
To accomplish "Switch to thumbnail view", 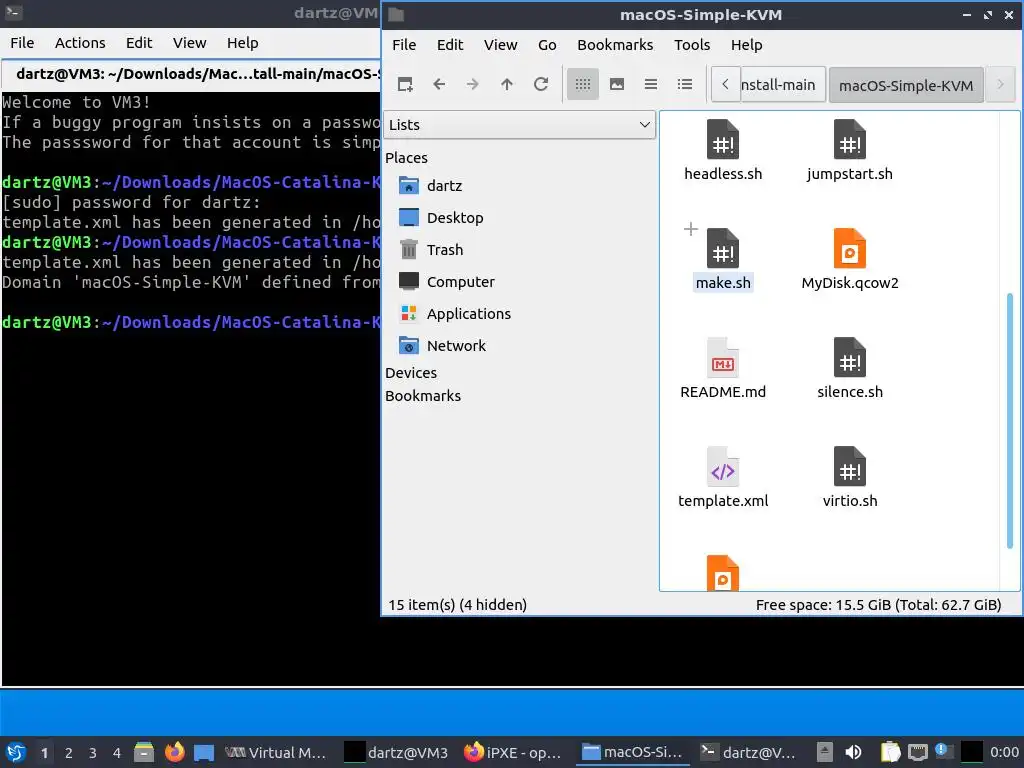I will pyautogui.click(x=616, y=84).
